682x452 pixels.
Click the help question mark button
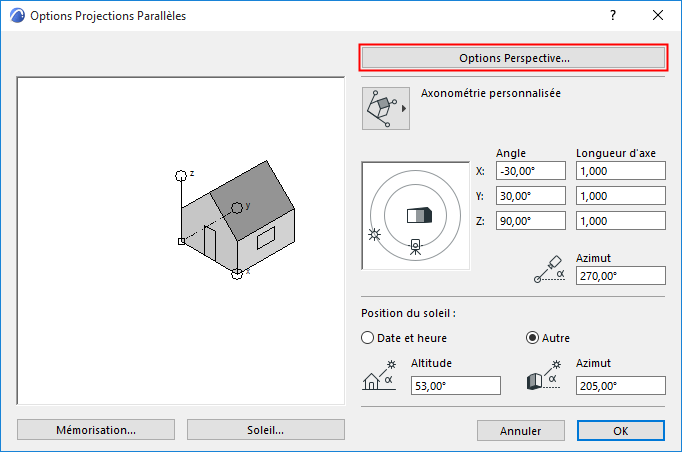pyautogui.click(x=612, y=16)
